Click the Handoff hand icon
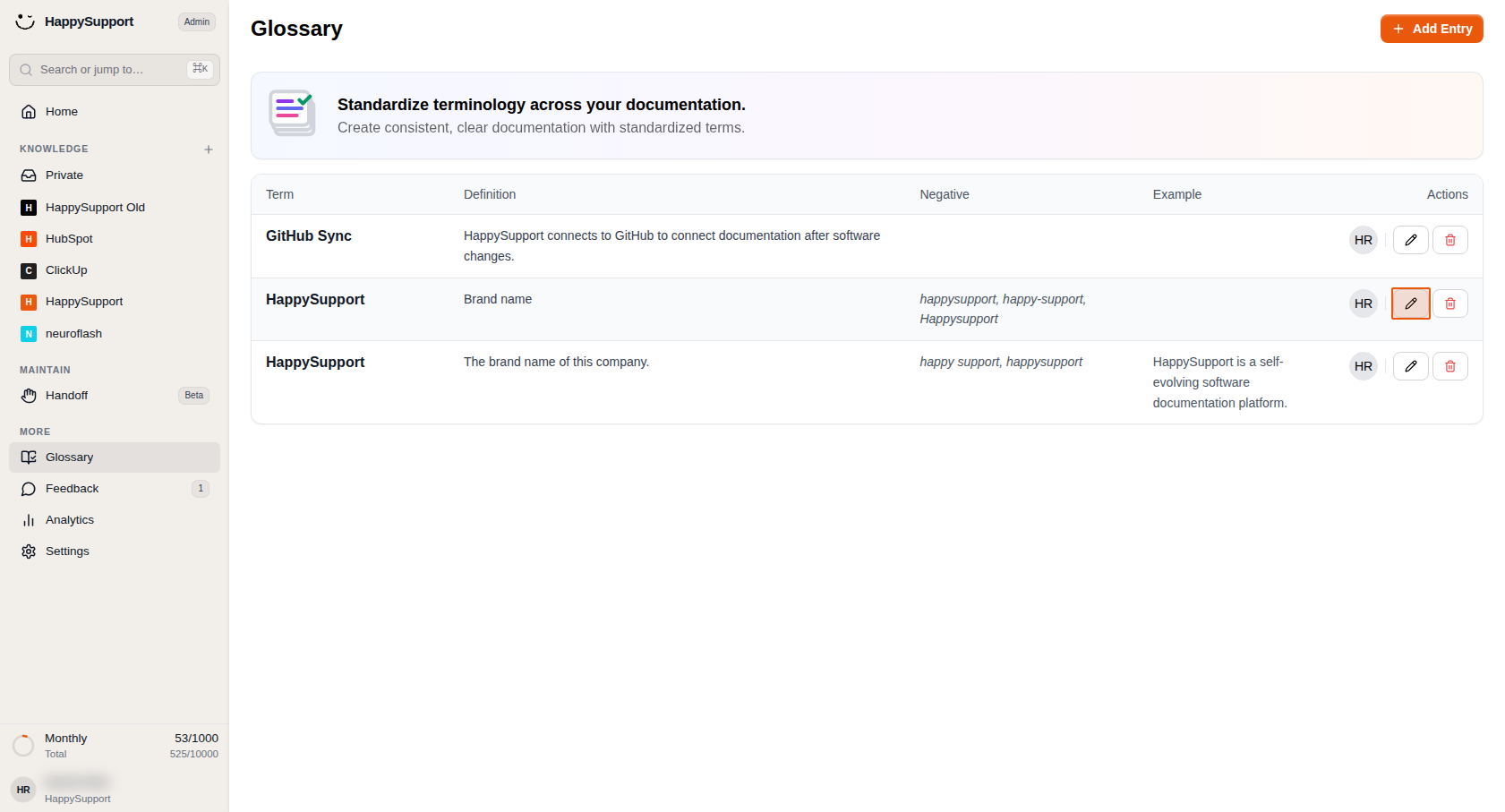 (29, 396)
